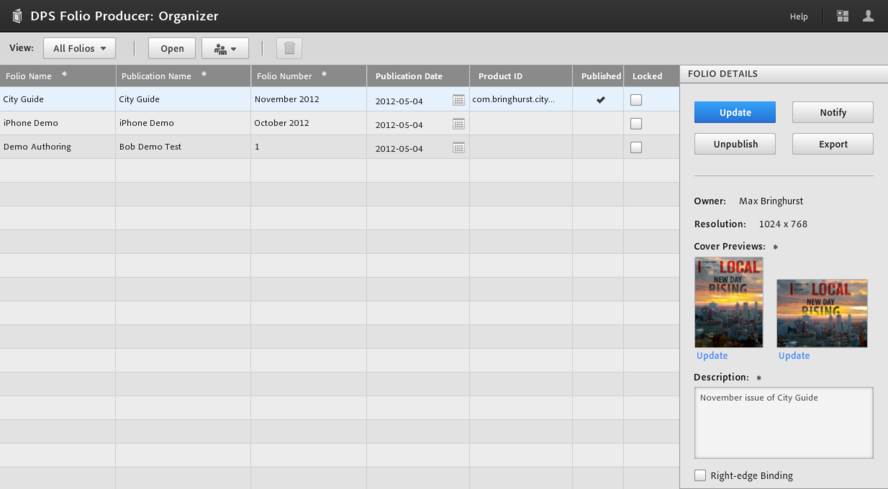The image size is (888, 489).
Task: Open calendar picker for City Guide row
Action: point(459,100)
